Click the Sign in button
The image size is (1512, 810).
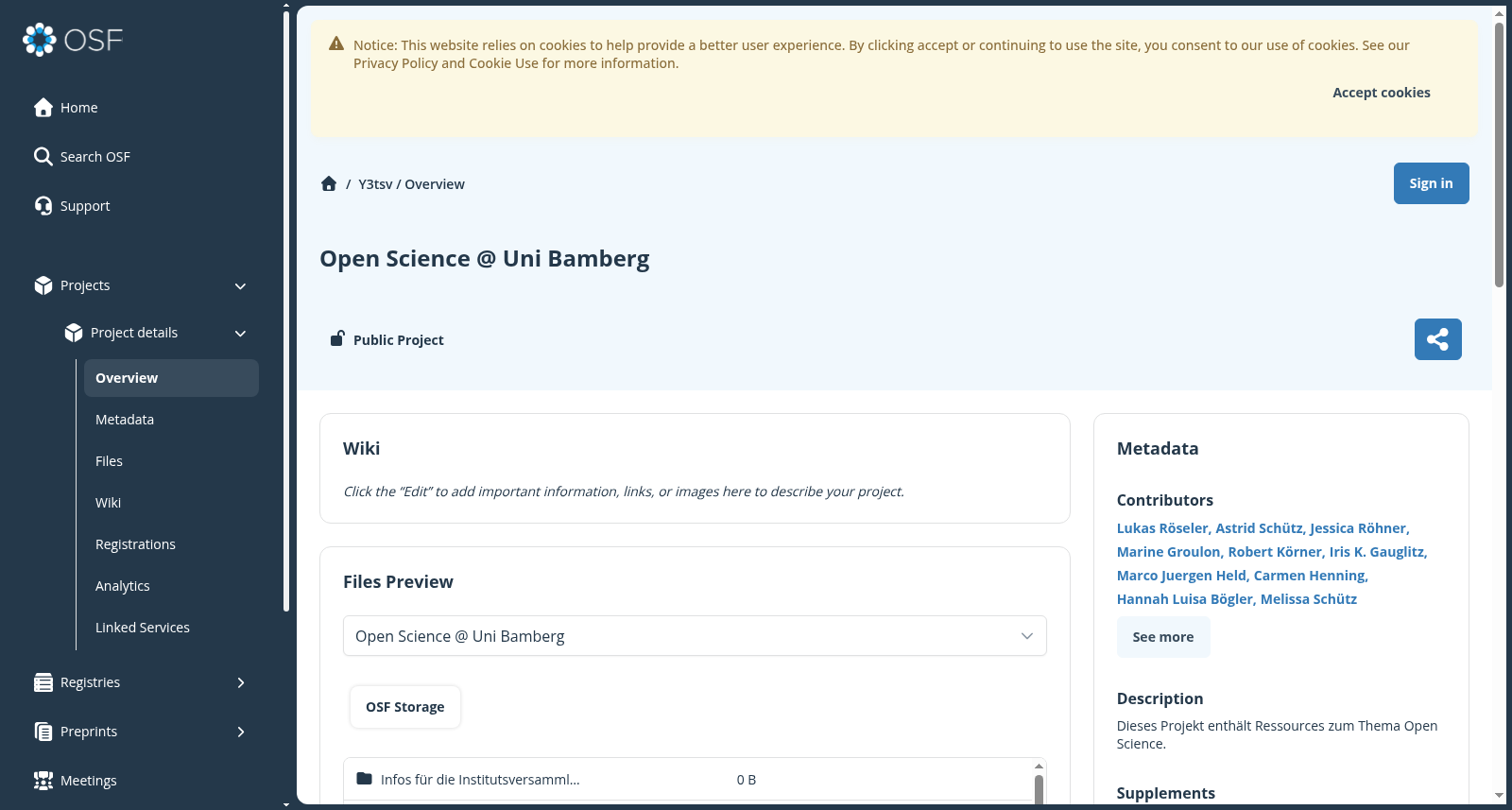tap(1431, 183)
